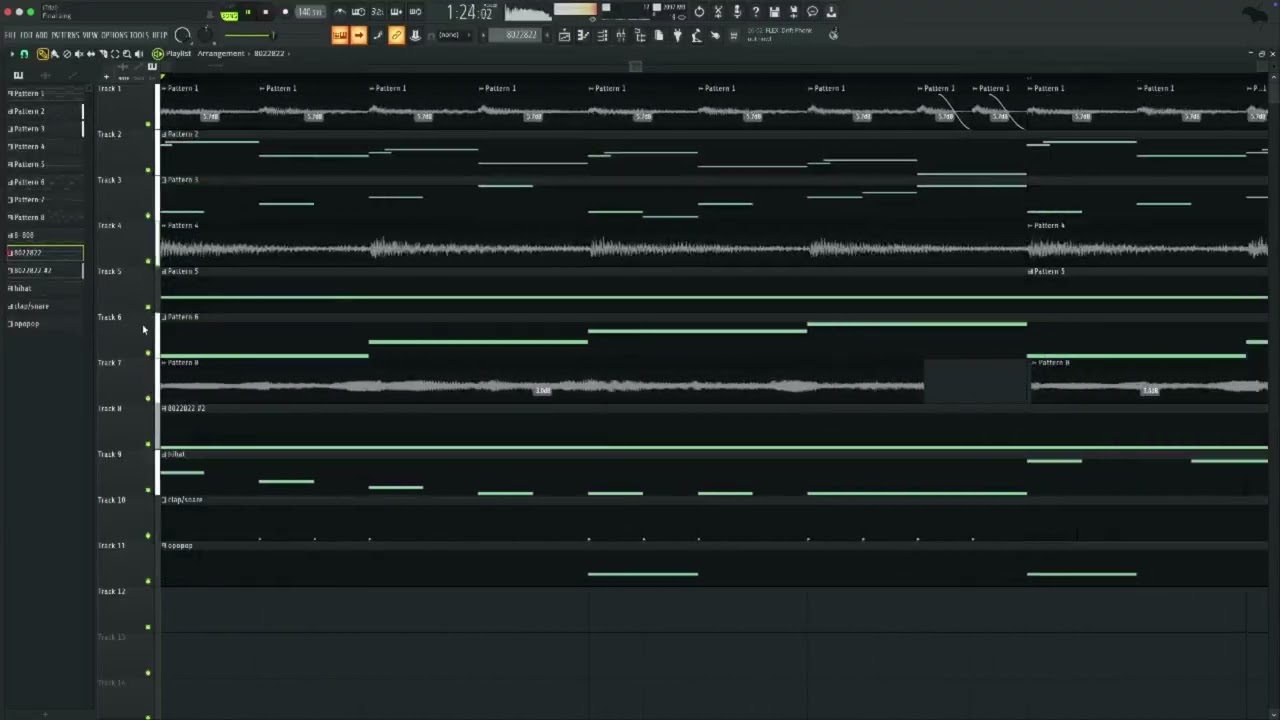Open the chat bubble icon
Viewport: 1280px width, 720px height.
[812, 11]
